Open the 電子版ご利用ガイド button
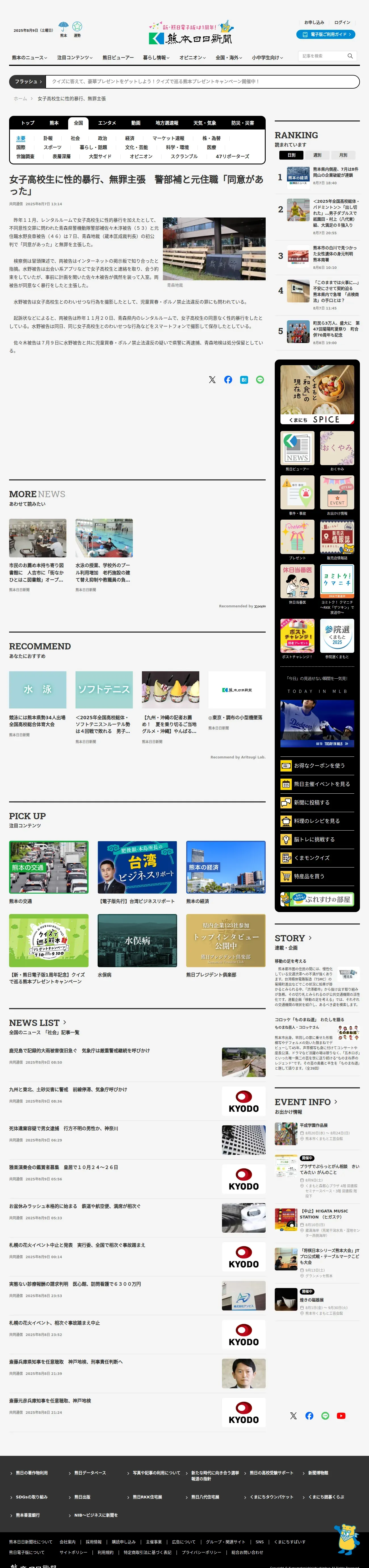The height and width of the screenshot is (1568, 369). point(325,35)
